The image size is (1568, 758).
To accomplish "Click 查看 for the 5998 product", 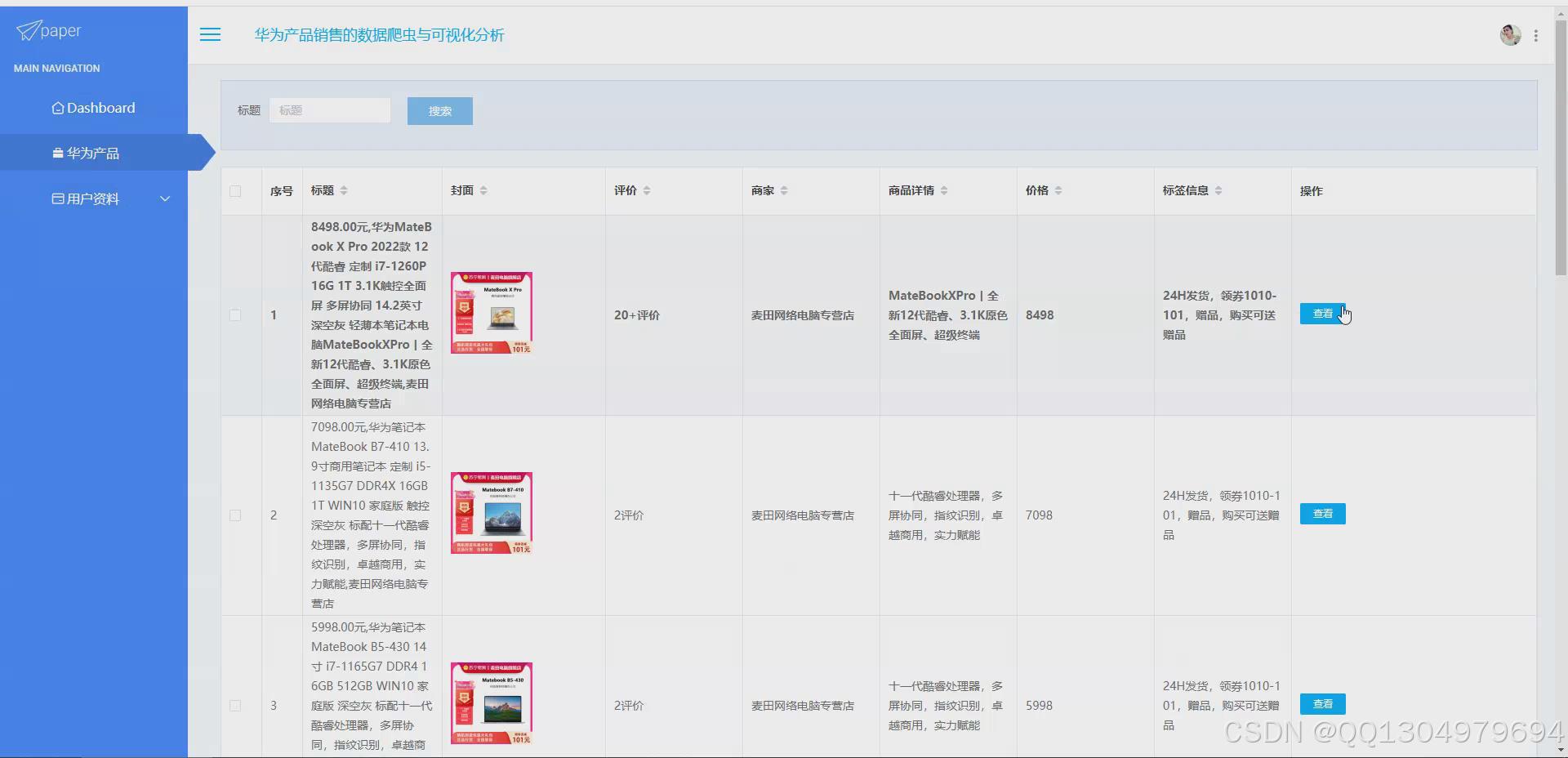I will (1322, 704).
